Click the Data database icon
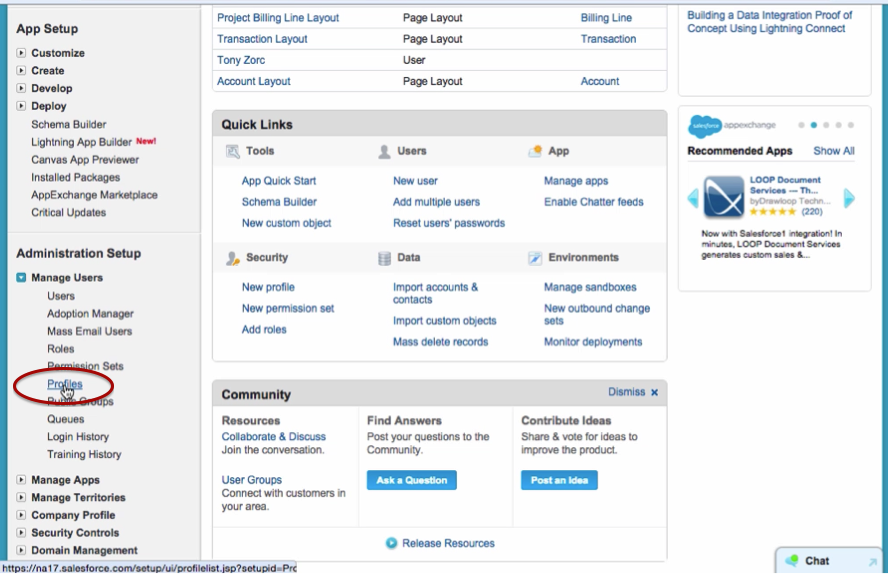The image size is (889, 574). coord(384,258)
